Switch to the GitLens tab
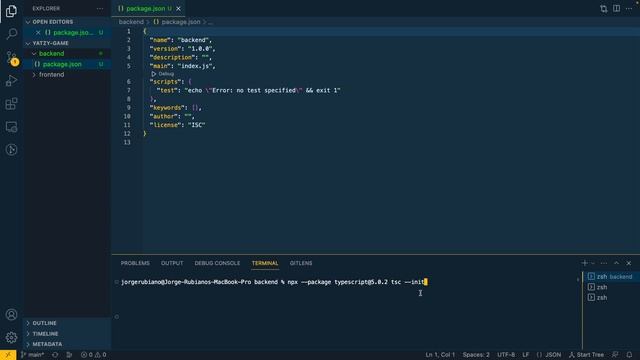Viewport: 640px width, 360px height. [301, 263]
